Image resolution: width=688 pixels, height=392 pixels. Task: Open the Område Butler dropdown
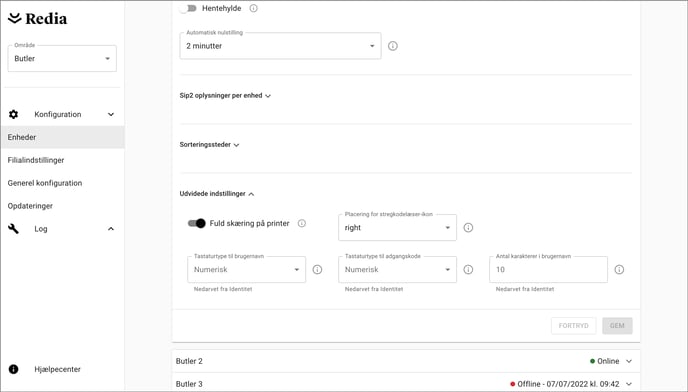click(x=62, y=58)
